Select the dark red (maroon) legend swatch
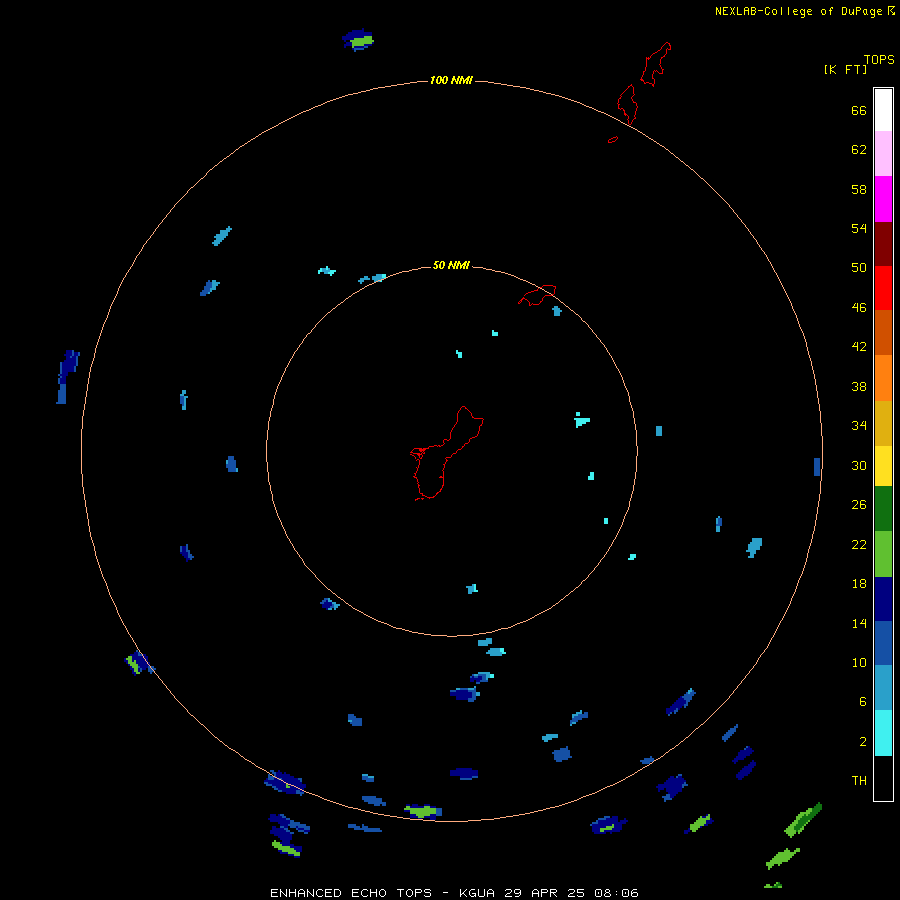 [x=883, y=244]
